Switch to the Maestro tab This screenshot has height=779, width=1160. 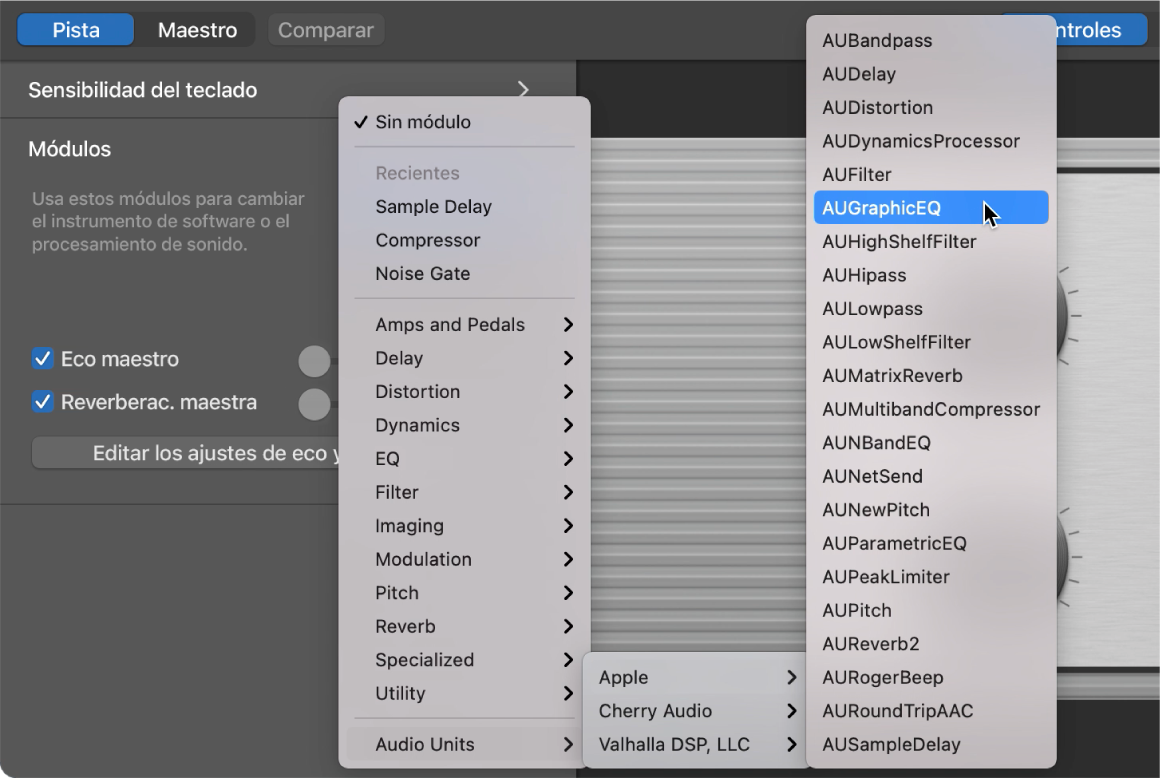pos(195,30)
